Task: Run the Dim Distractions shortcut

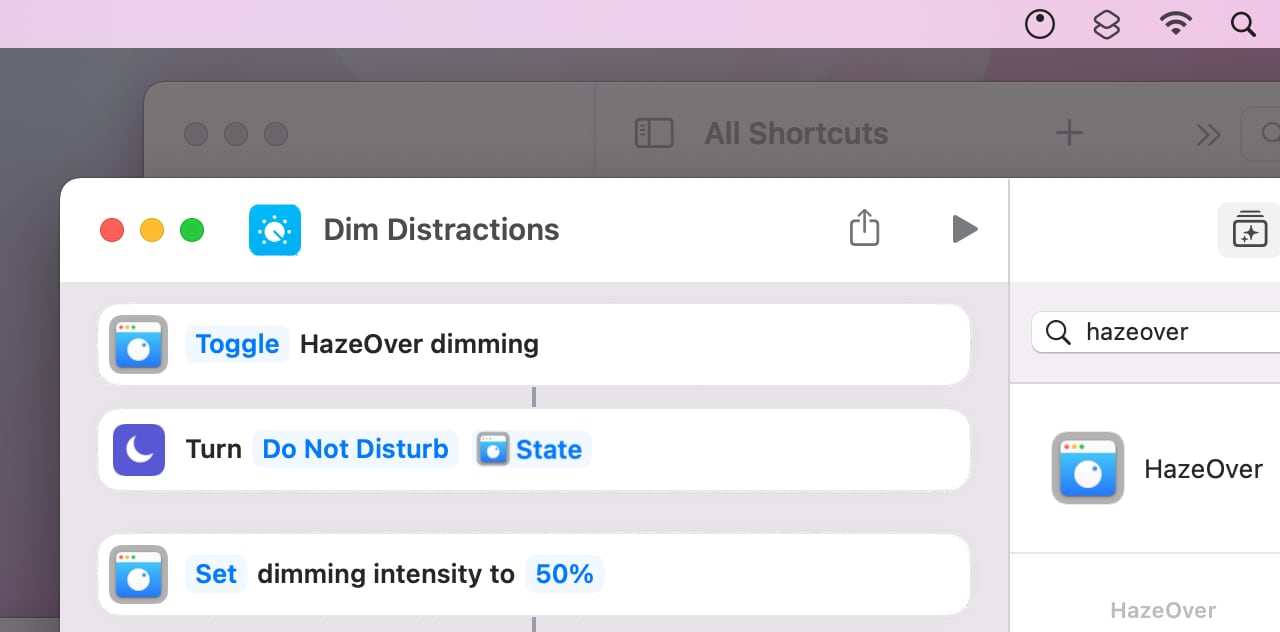Action: point(964,229)
